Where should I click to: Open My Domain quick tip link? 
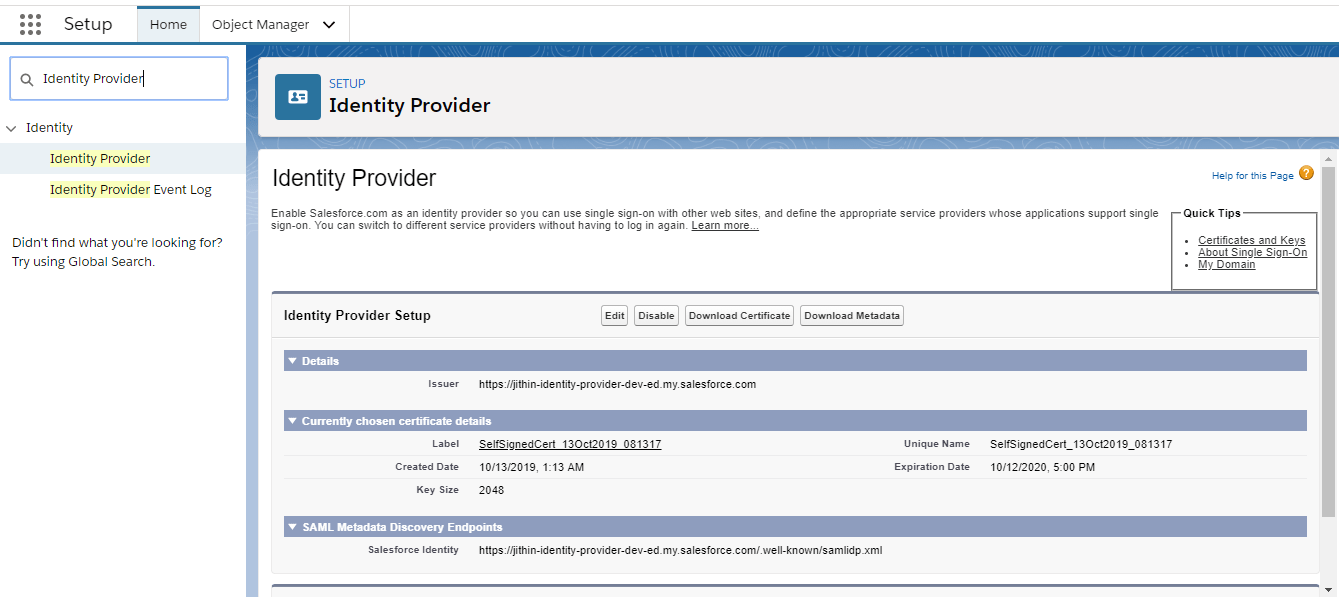[1226, 265]
